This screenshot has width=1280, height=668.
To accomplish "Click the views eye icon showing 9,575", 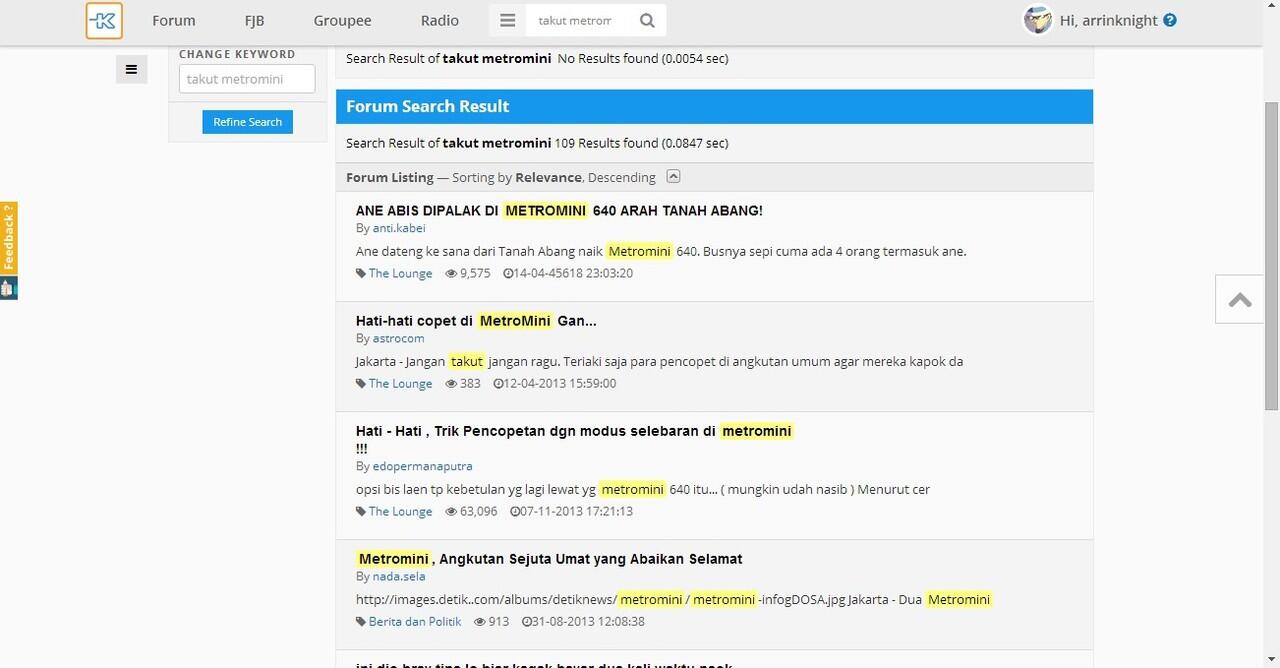I will click(x=451, y=273).
